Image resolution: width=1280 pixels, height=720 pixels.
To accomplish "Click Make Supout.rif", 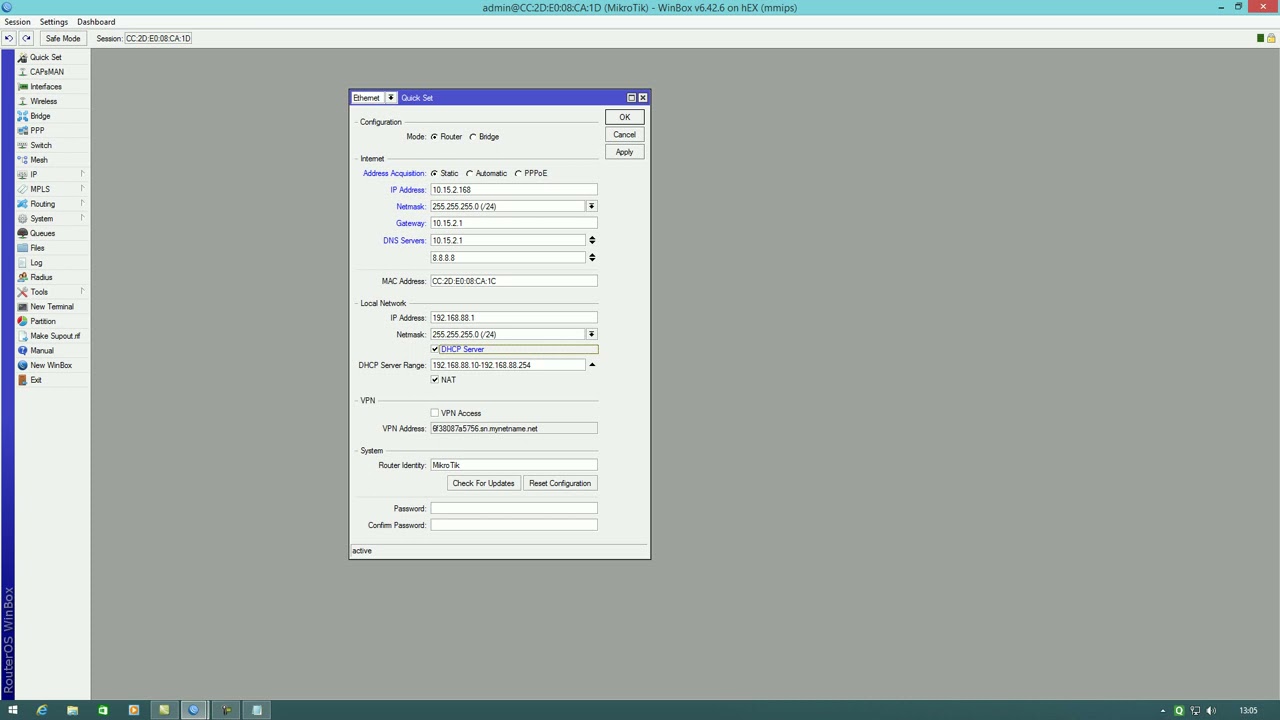I will tap(55, 336).
